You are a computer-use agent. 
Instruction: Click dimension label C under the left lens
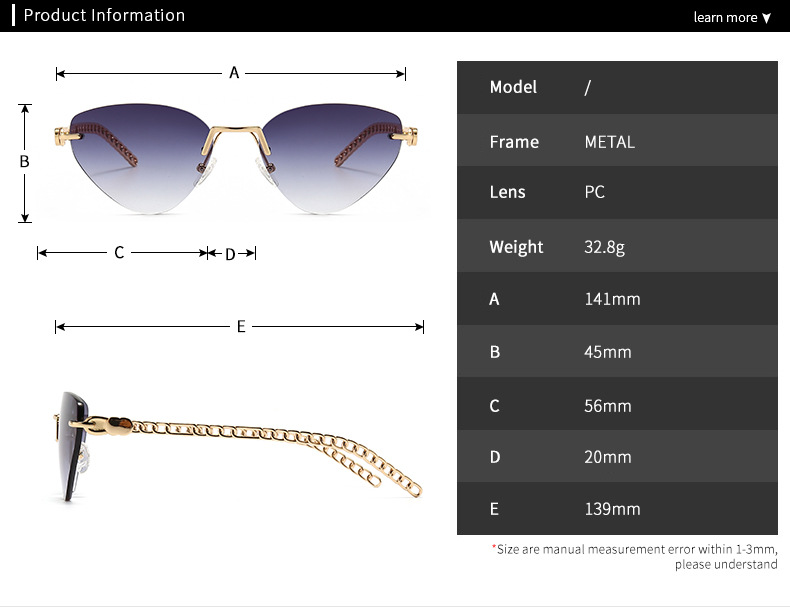[119, 253]
